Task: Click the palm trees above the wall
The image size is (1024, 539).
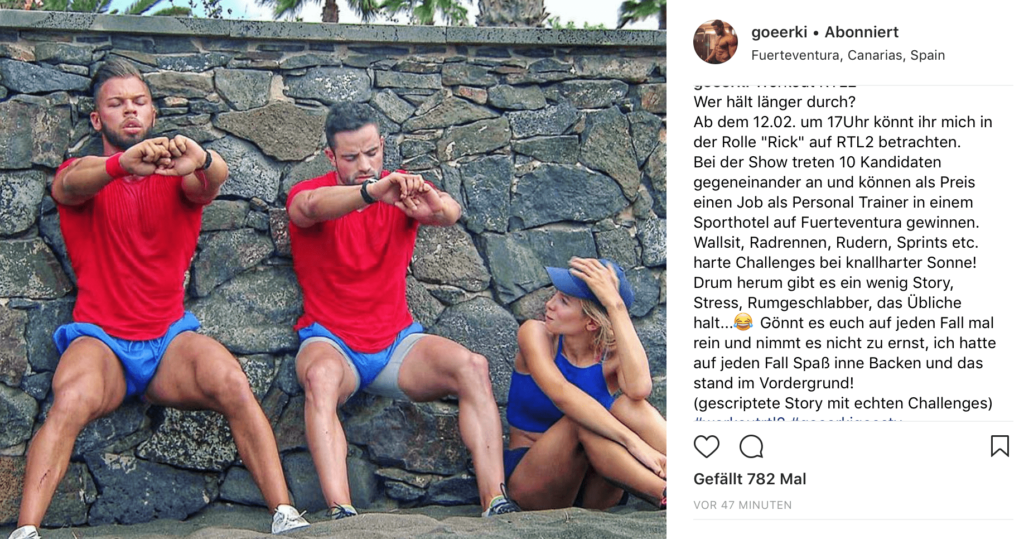Action: 392,12
